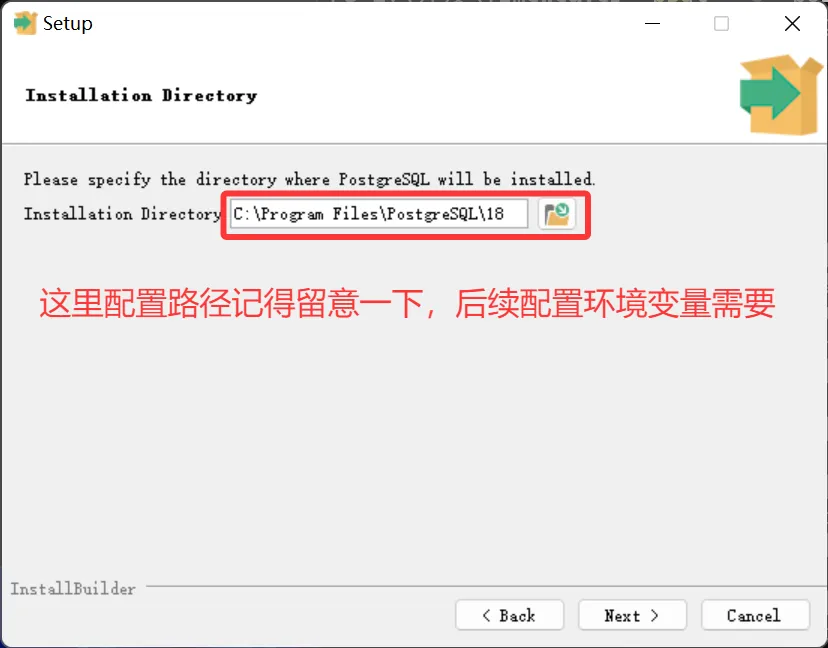
Task: Click the InstallBuilder label
Action: tap(73, 589)
